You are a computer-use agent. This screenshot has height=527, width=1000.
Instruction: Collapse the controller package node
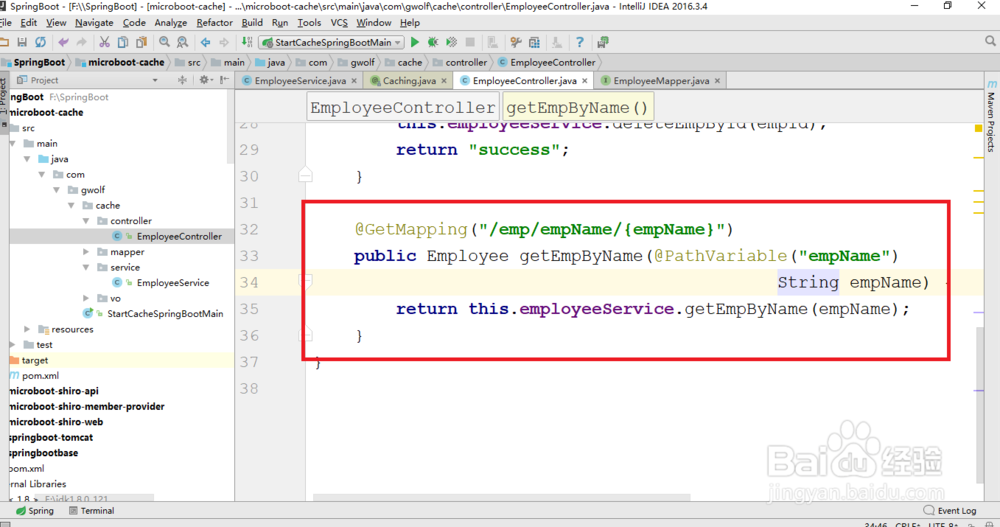click(86, 221)
